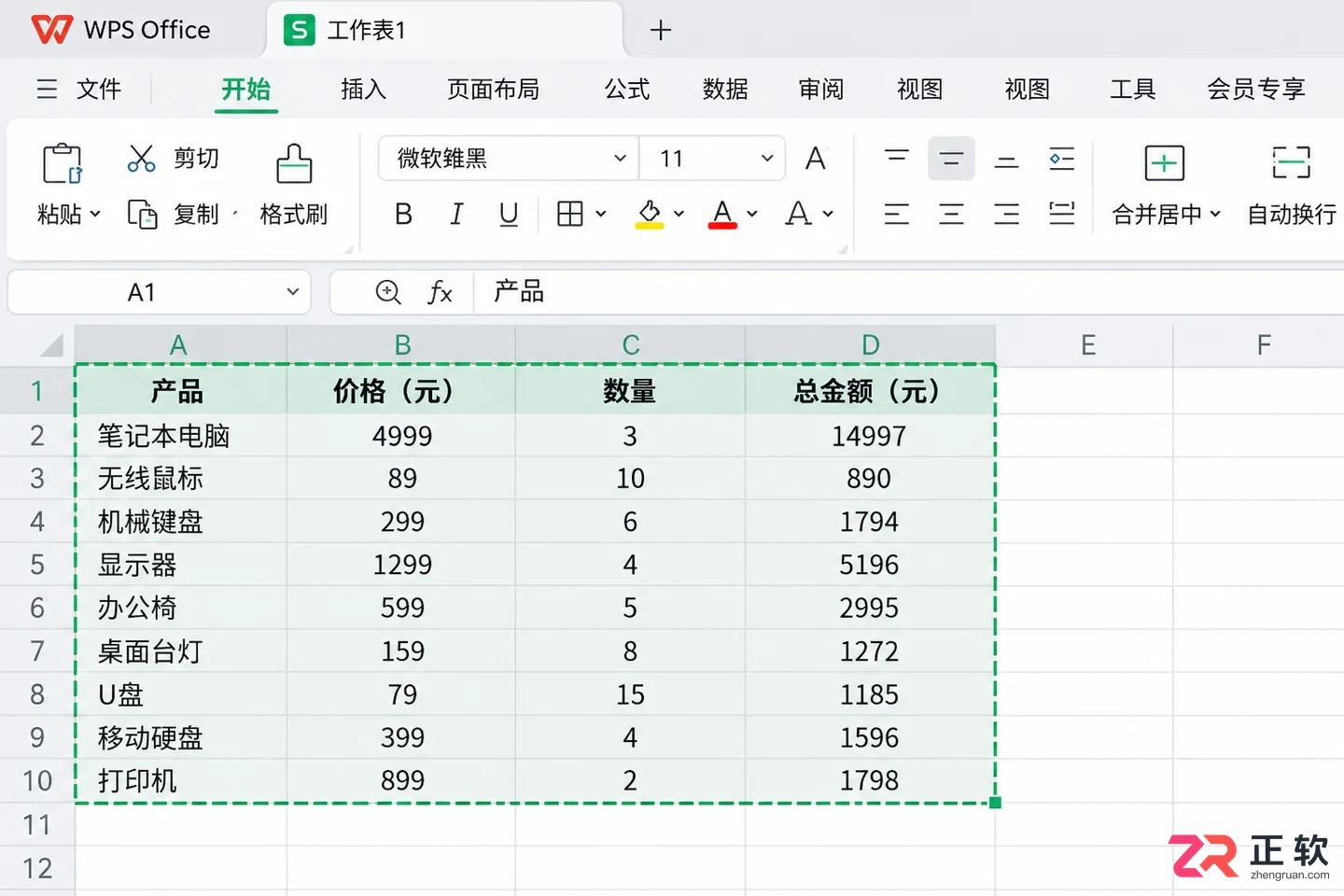Expand the borders dropdown arrow
Screen dimensions: 1344x896
coord(600,214)
